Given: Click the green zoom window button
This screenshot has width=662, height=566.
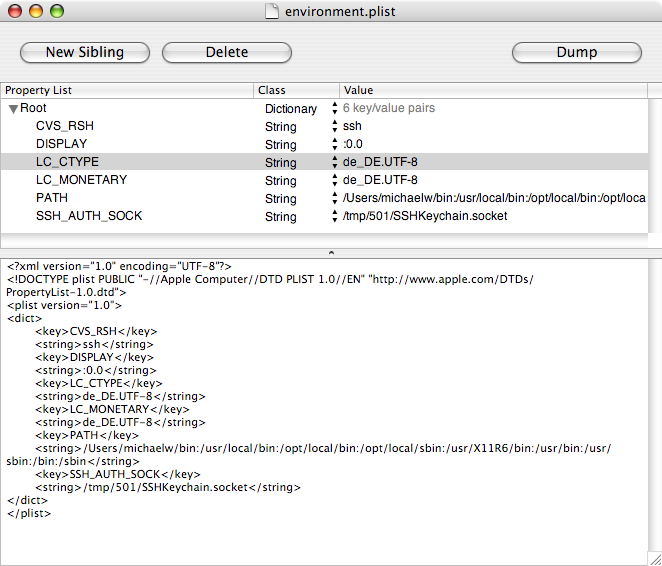Looking at the screenshot, I should (57, 11).
